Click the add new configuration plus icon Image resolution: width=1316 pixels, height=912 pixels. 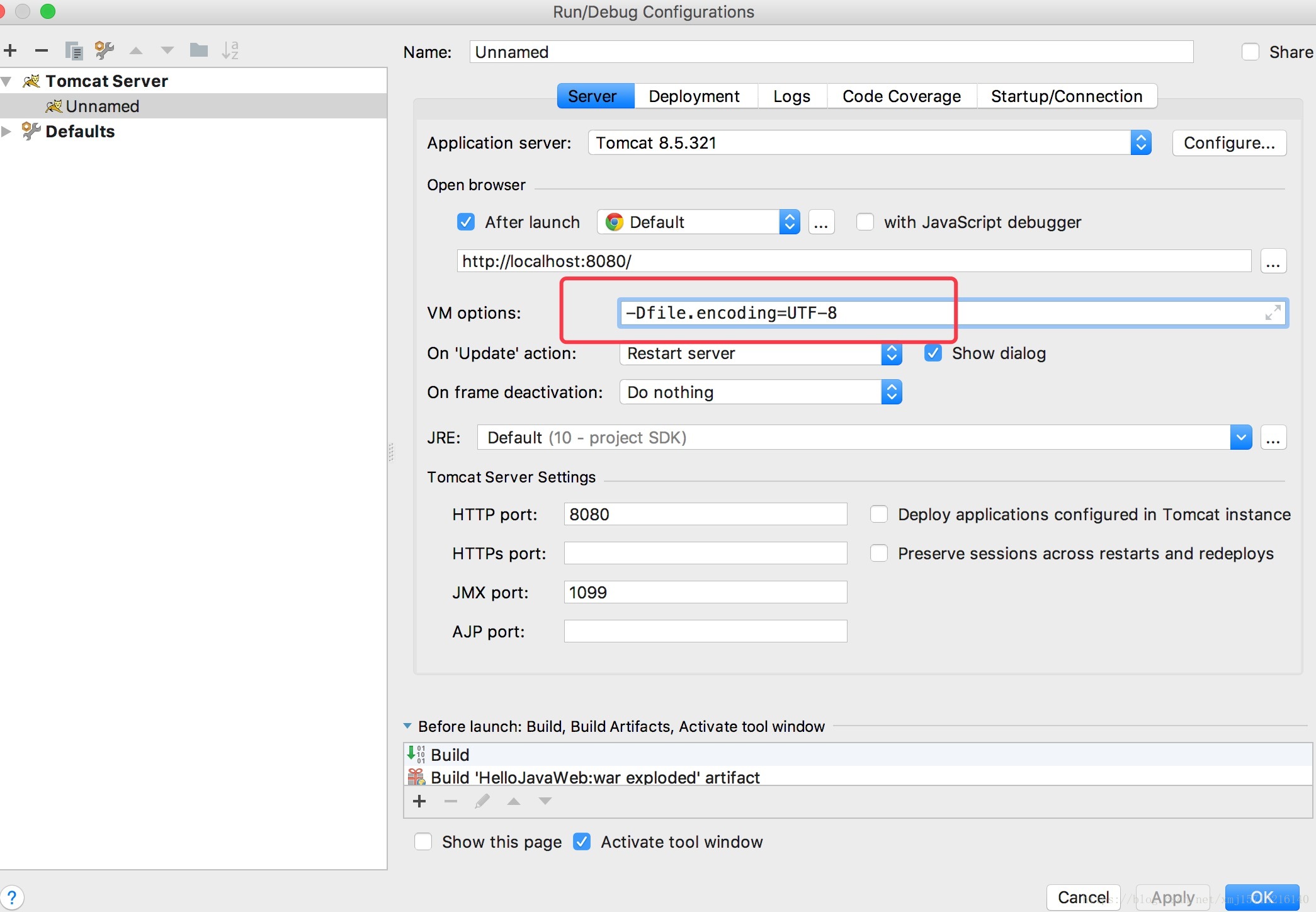(10, 50)
